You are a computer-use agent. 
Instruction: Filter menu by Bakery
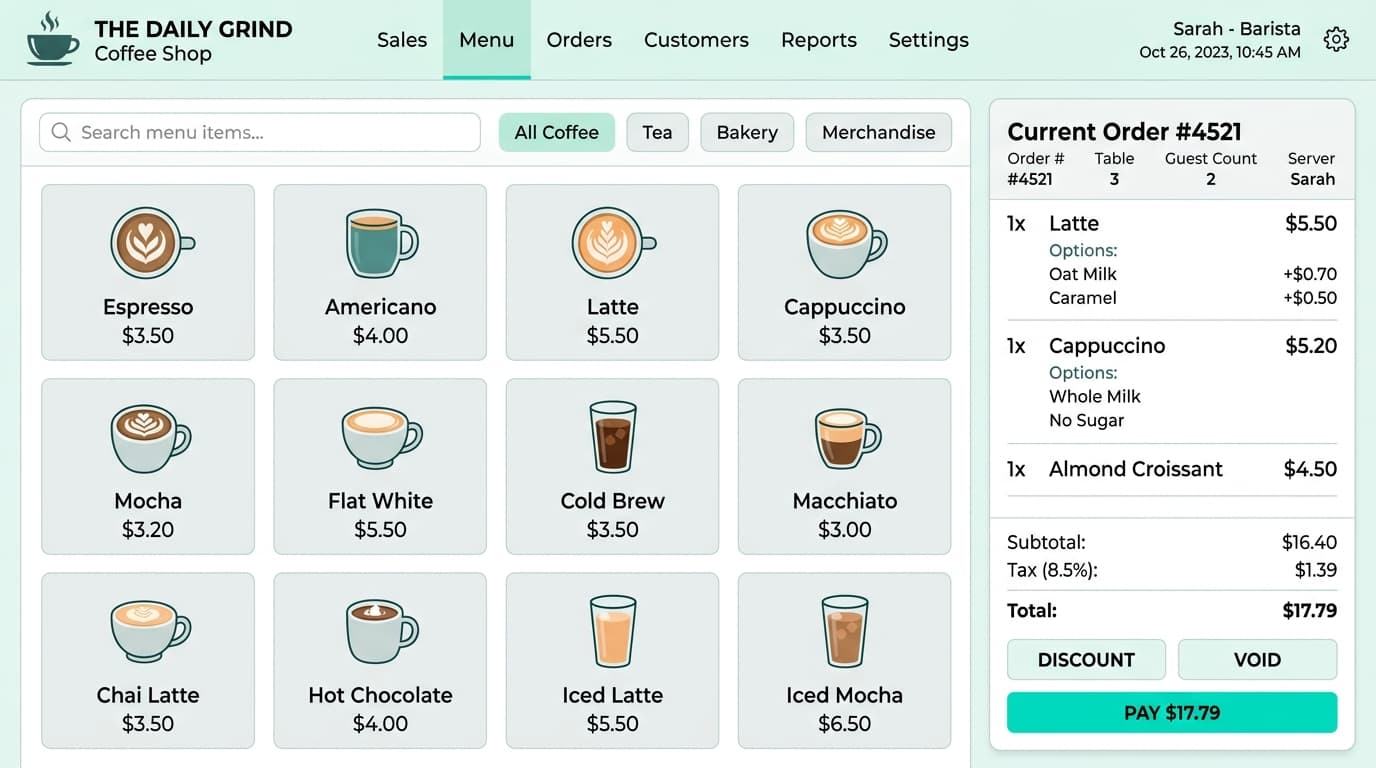747,132
